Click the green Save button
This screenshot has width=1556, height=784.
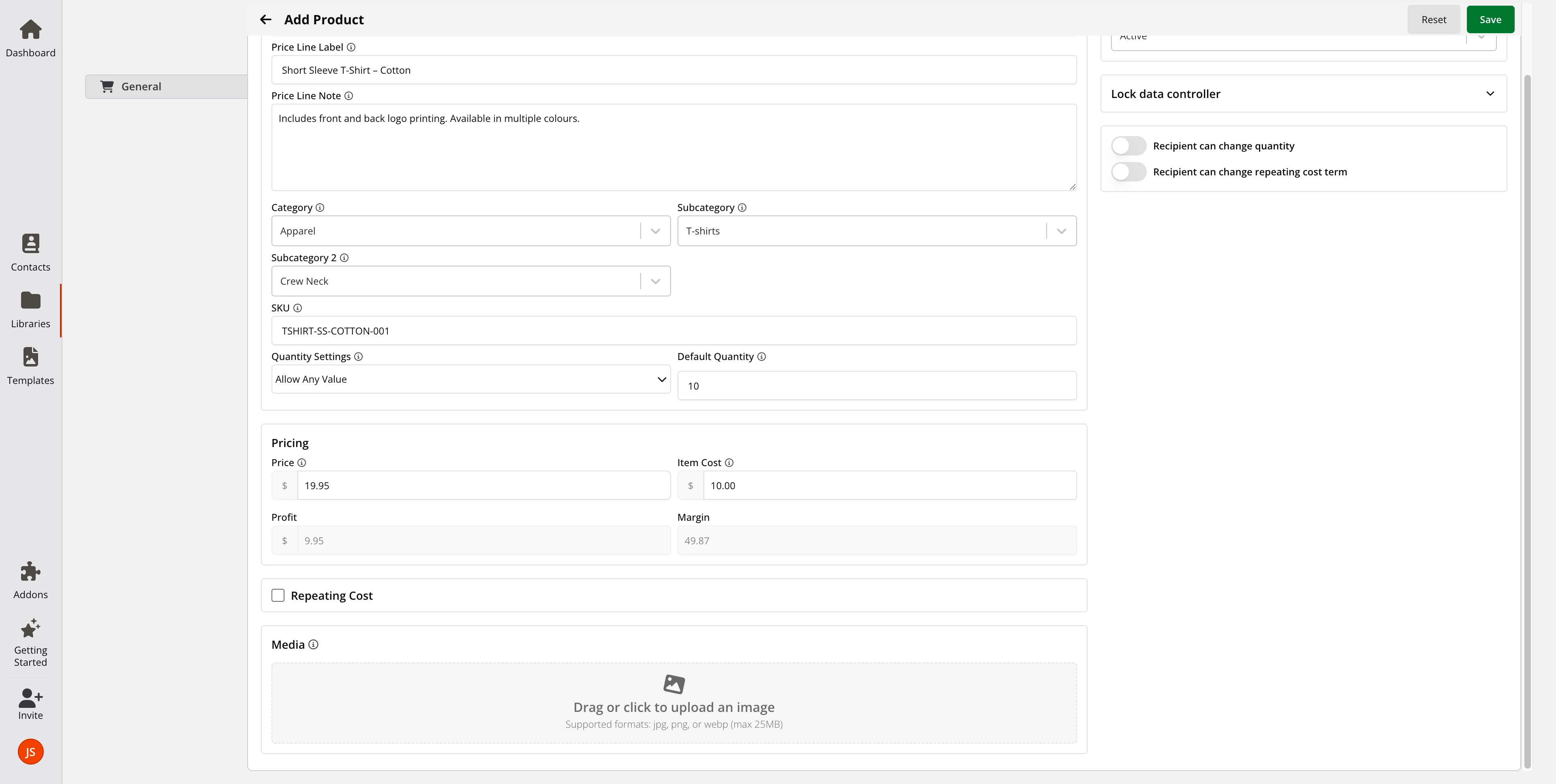[x=1490, y=19]
